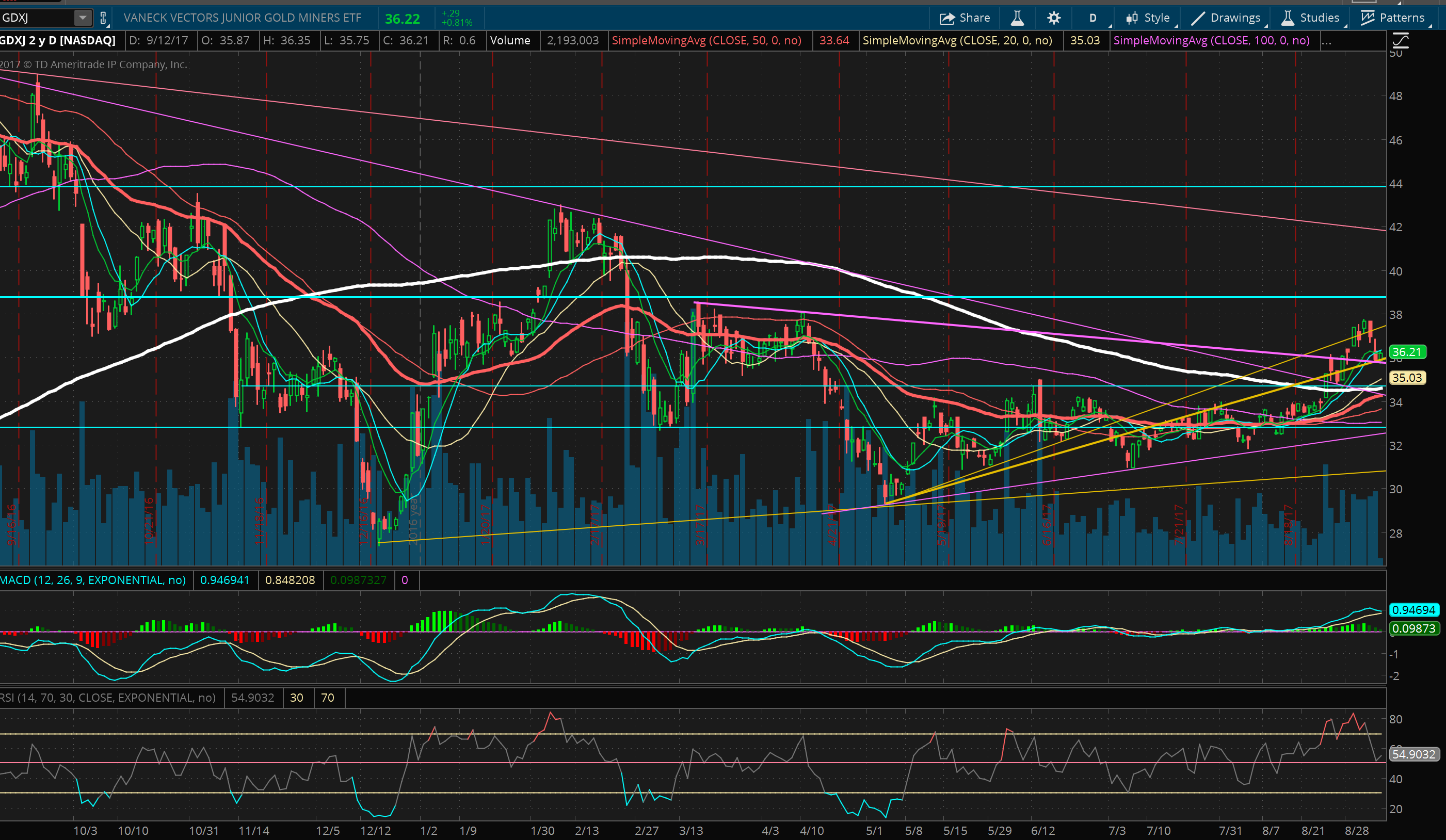
Task: Click the Volume label in header
Action: pos(509,41)
